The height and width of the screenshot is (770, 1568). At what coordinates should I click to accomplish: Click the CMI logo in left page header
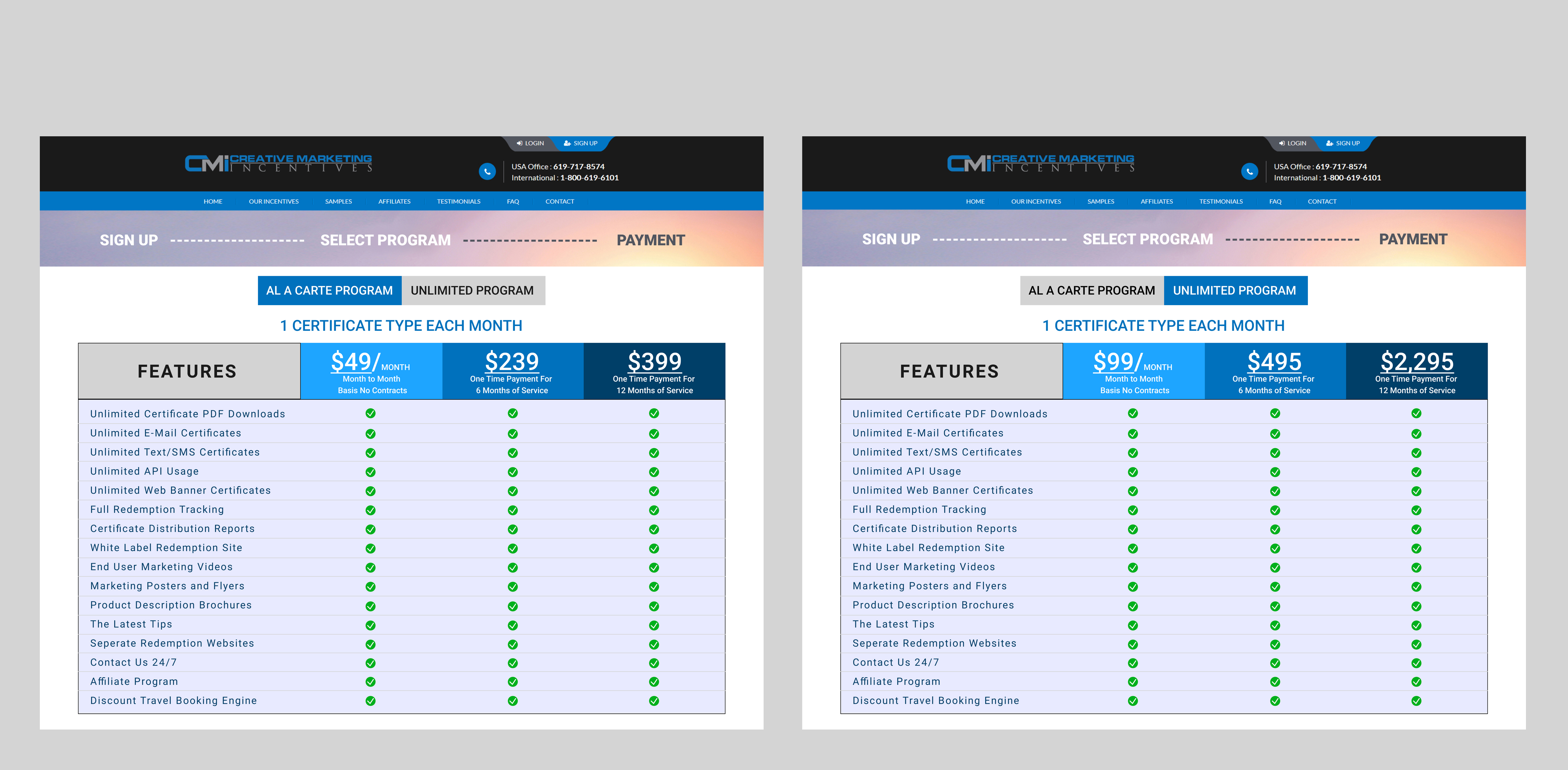tap(278, 163)
